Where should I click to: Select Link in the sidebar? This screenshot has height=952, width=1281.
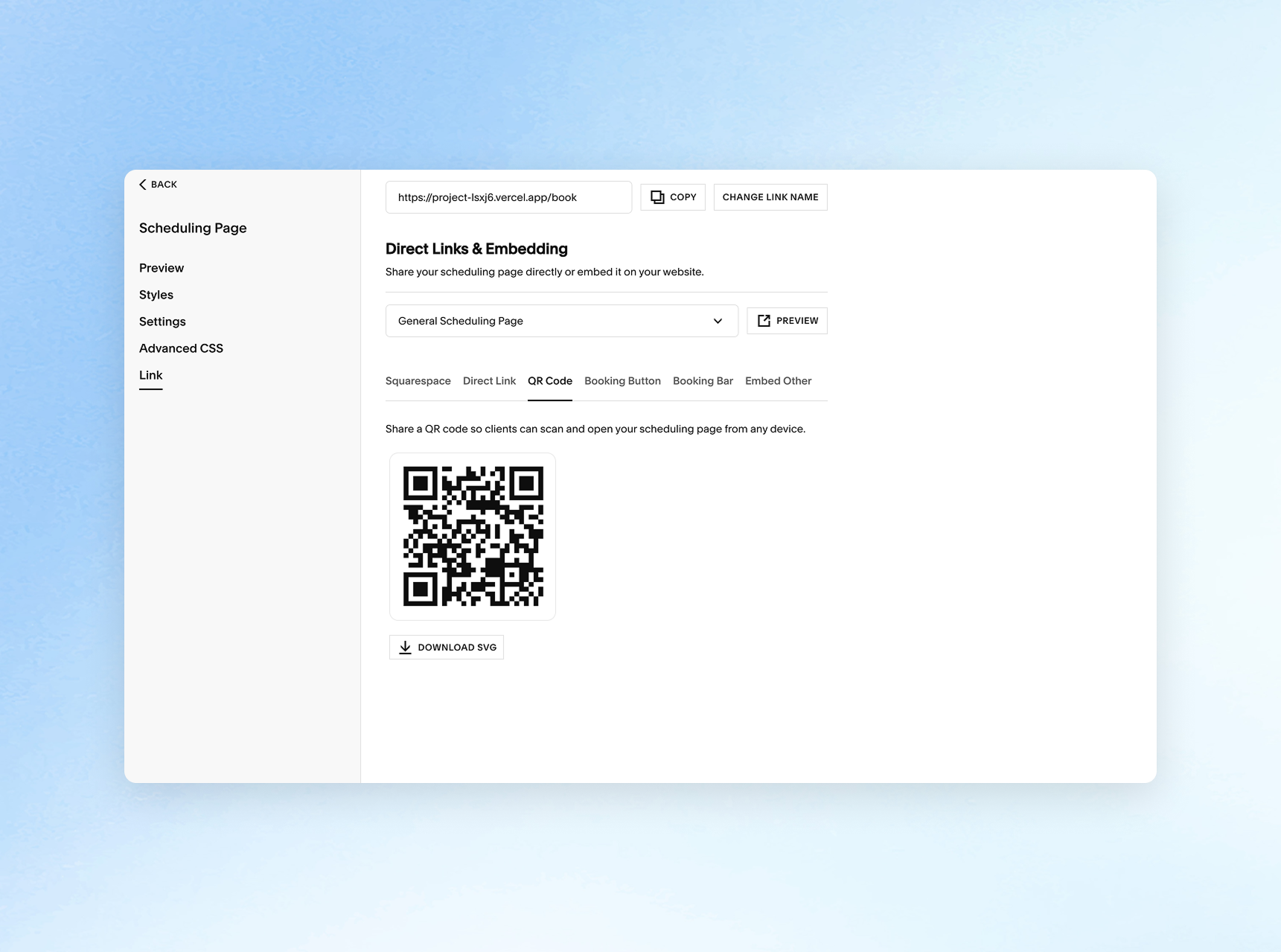[x=150, y=375]
